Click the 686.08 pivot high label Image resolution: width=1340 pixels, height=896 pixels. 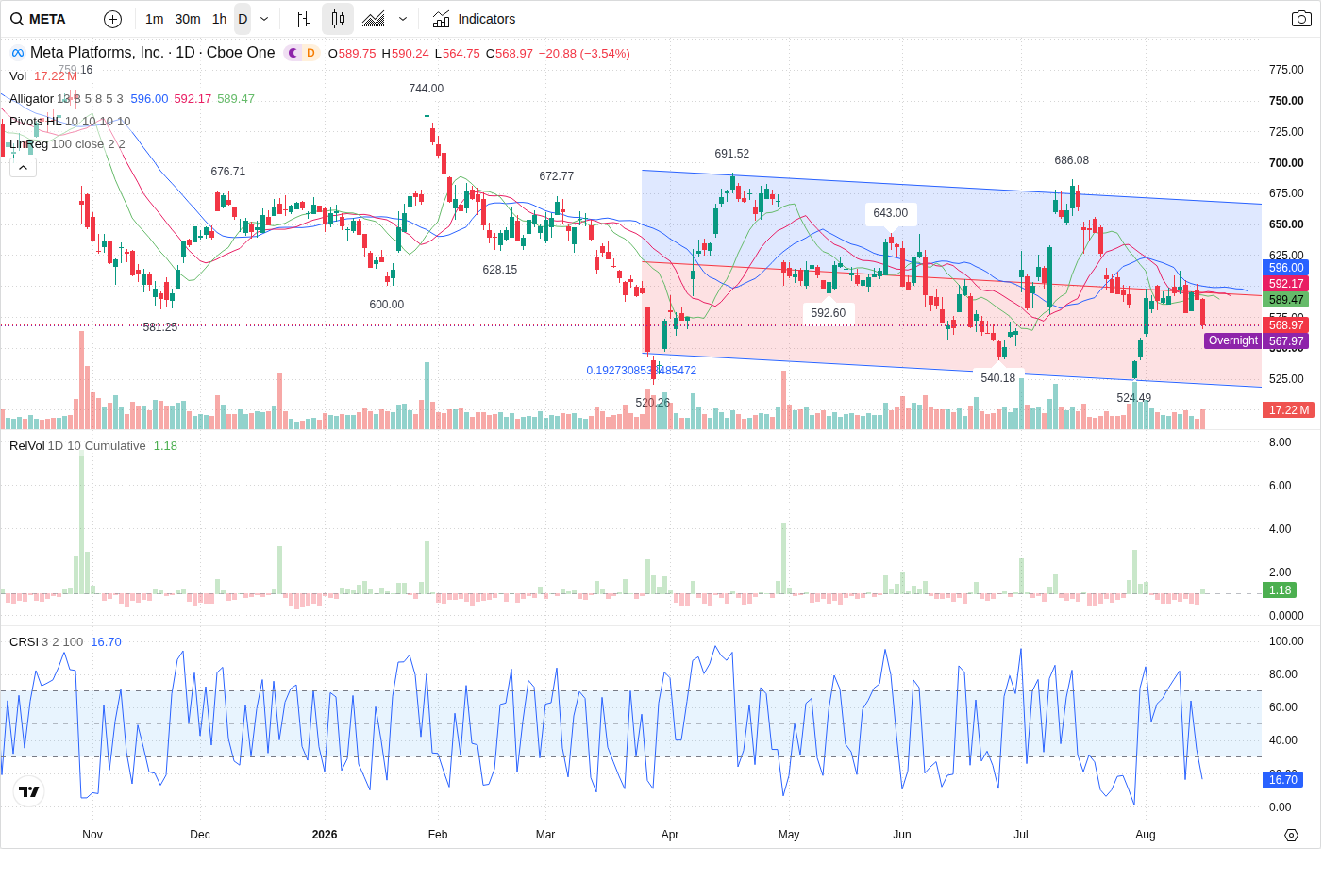[x=1072, y=160]
